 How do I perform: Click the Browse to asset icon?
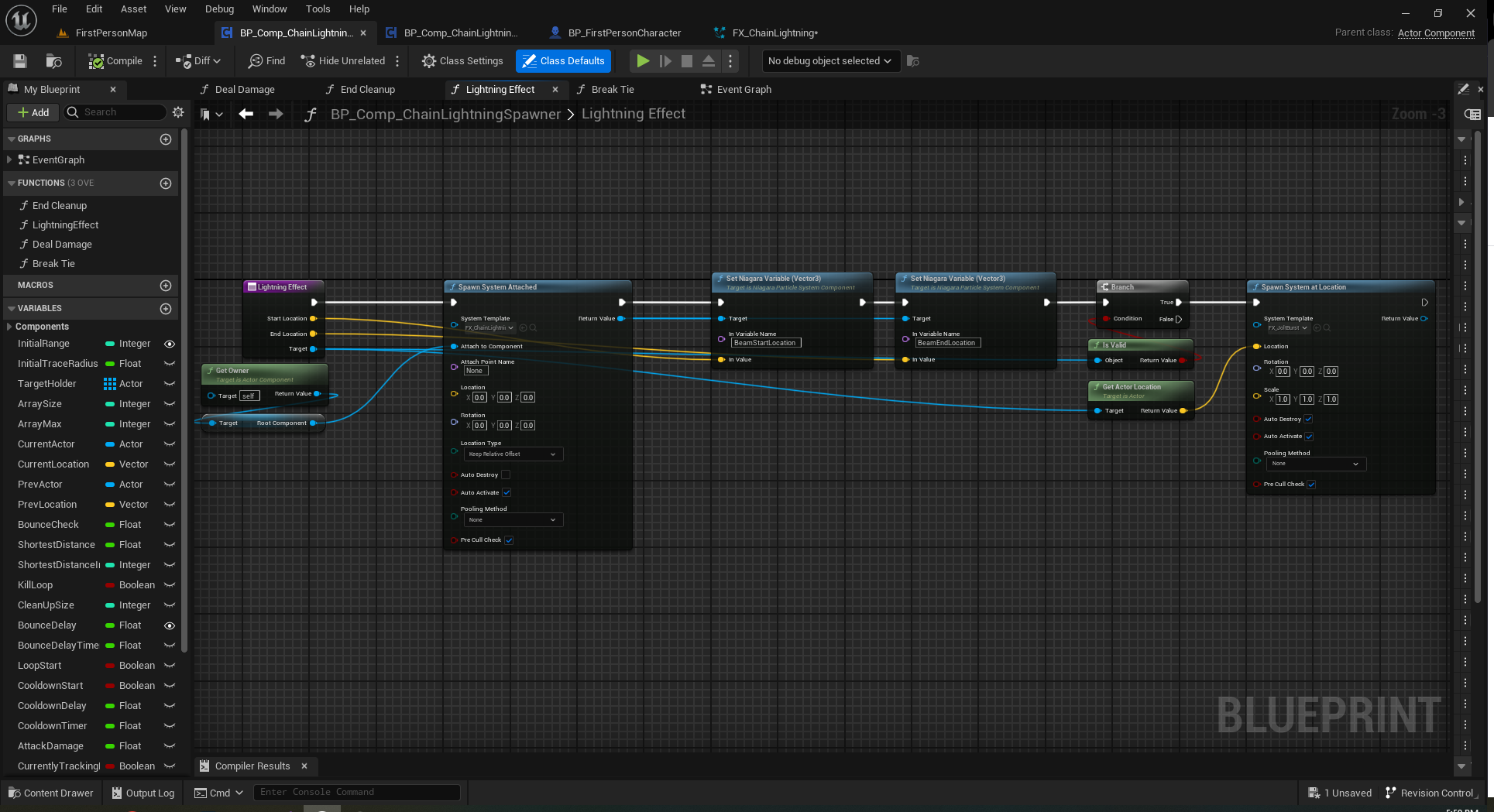53,61
